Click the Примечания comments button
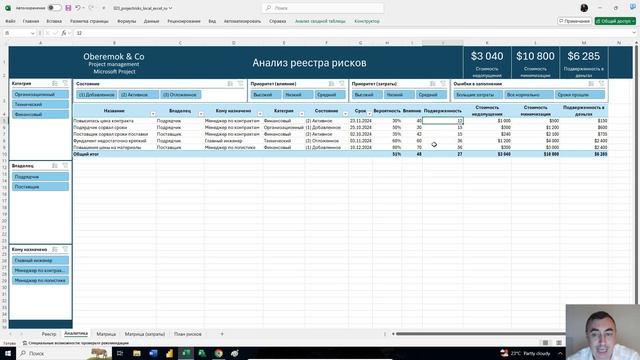The image size is (640, 360). click(x=574, y=21)
